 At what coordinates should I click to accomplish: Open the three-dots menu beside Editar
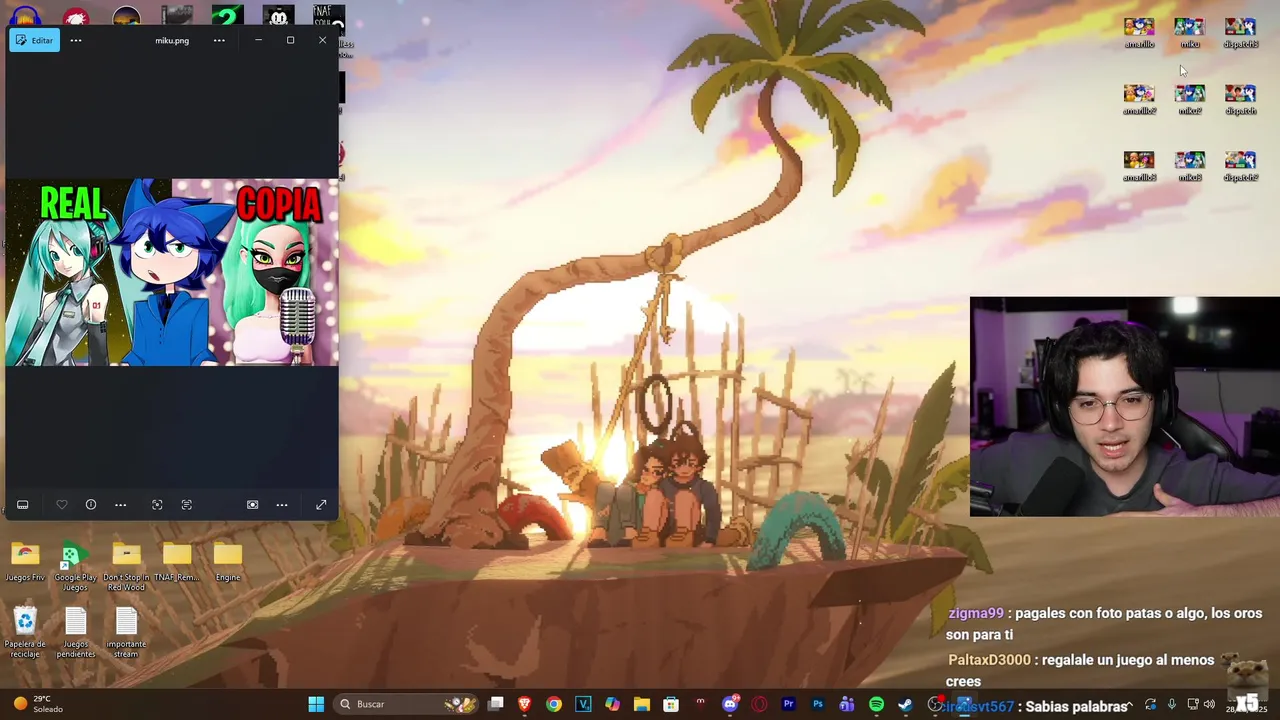pyautogui.click(x=76, y=40)
